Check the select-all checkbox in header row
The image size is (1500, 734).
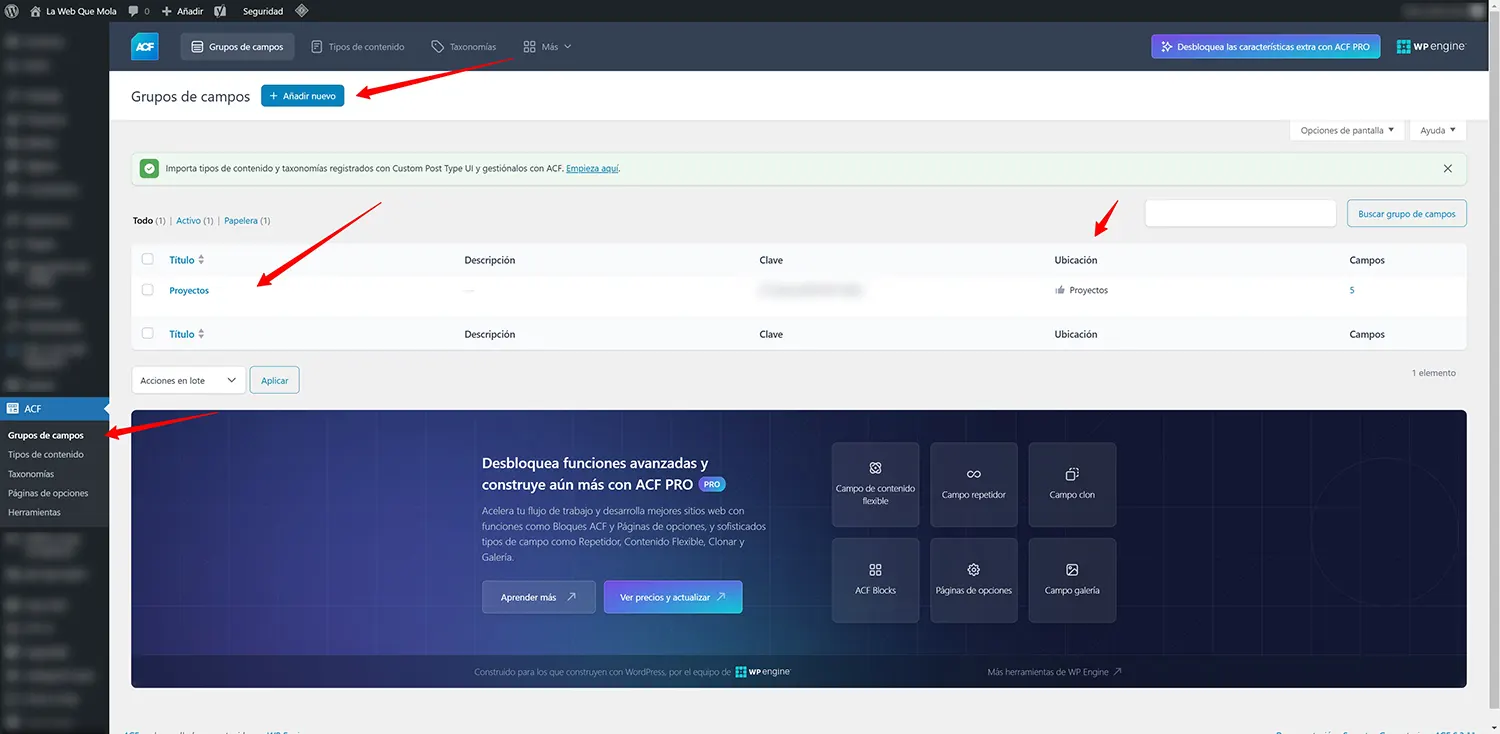tap(147, 258)
